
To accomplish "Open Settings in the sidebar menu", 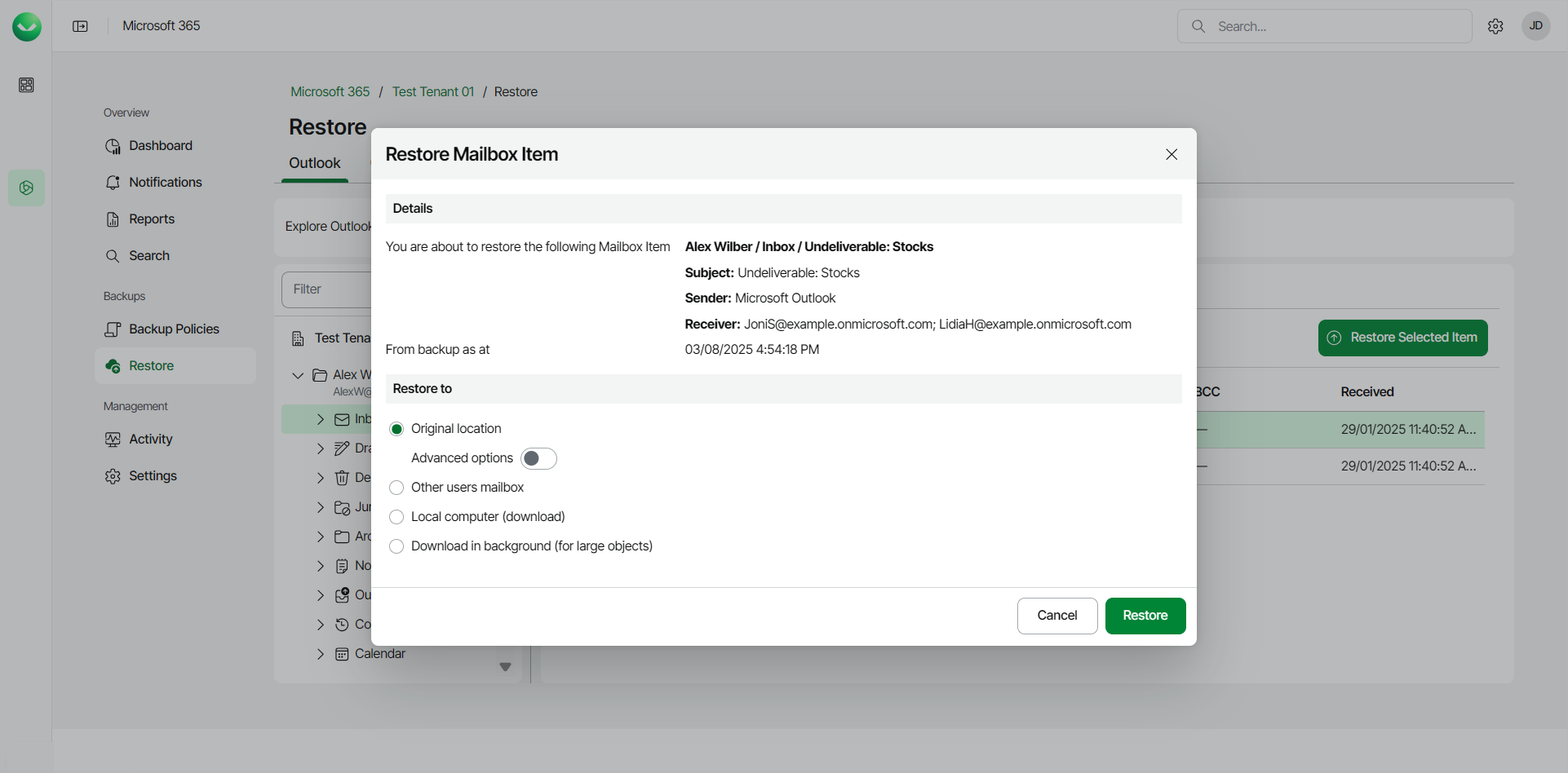I will 153,476.
